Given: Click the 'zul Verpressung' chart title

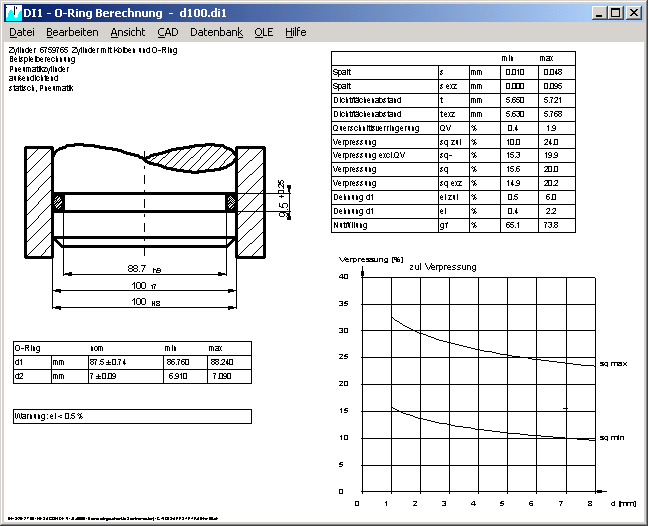Looking at the screenshot, I should pyautogui.click(x=443, y=267).
